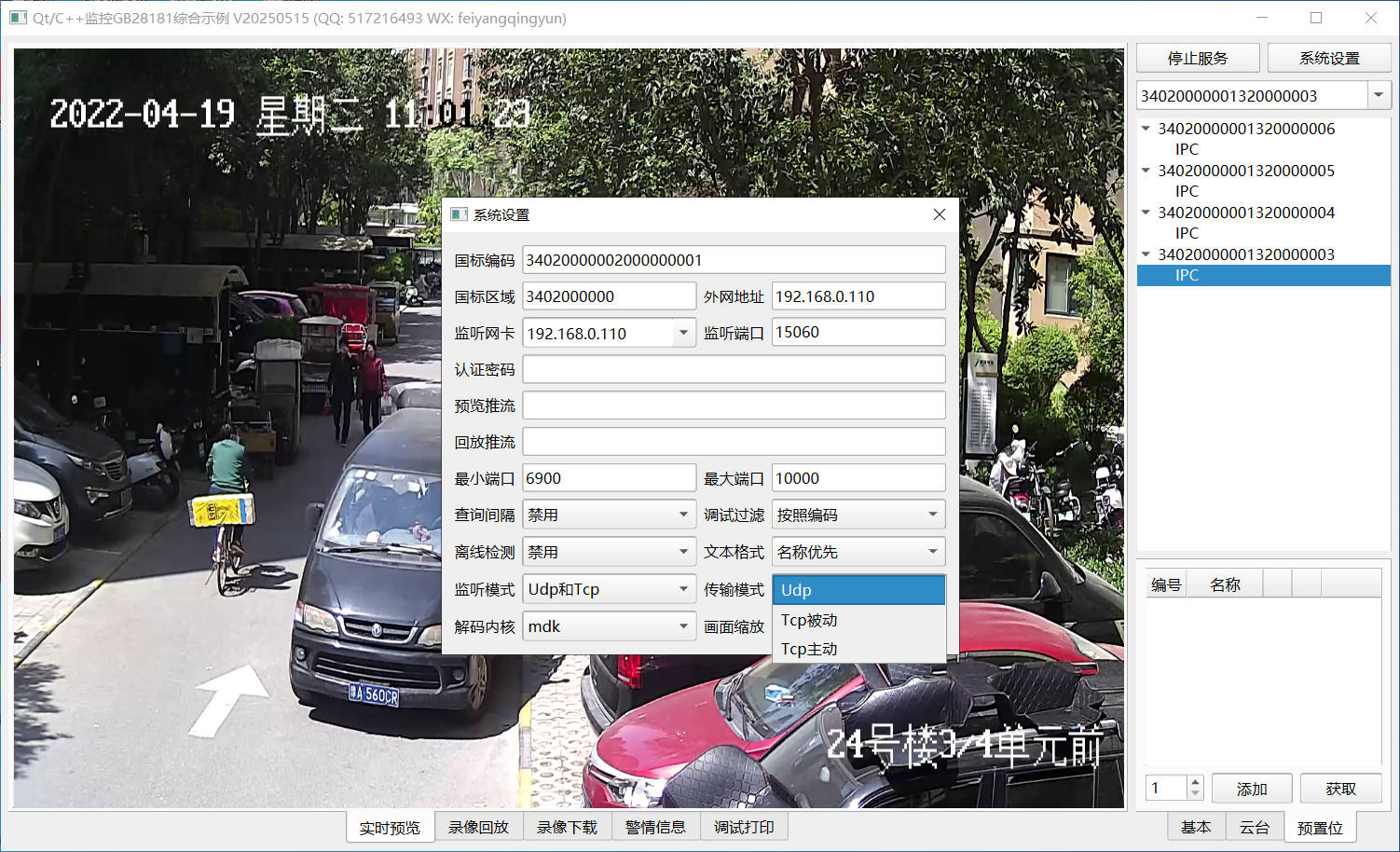Viewport: 1400px width, 852px height.
Task: Click the 名称 column header
Action: coord(1225,584)
